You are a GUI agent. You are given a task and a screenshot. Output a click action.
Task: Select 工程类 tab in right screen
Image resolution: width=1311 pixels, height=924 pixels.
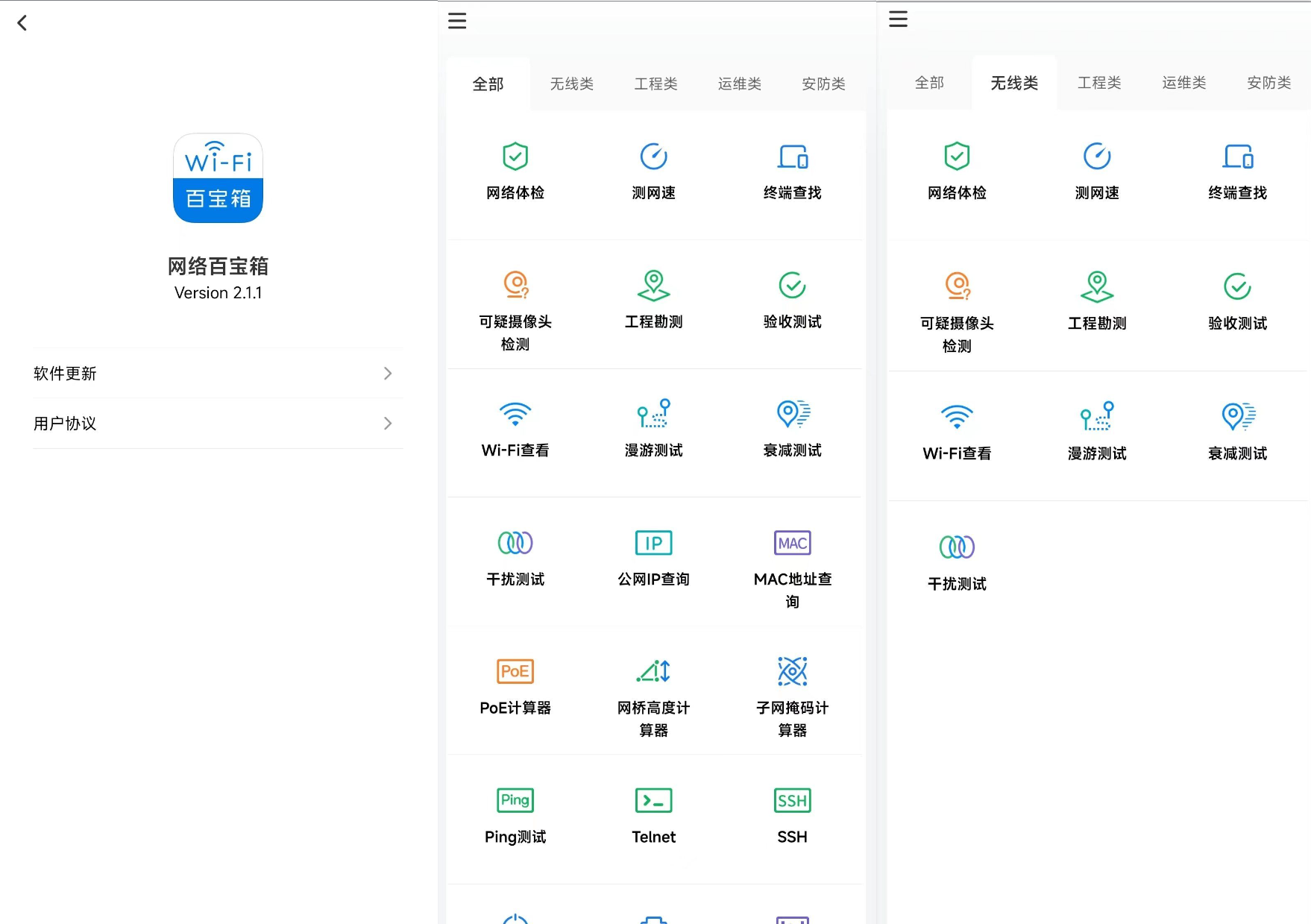(x=1100, y=83)
